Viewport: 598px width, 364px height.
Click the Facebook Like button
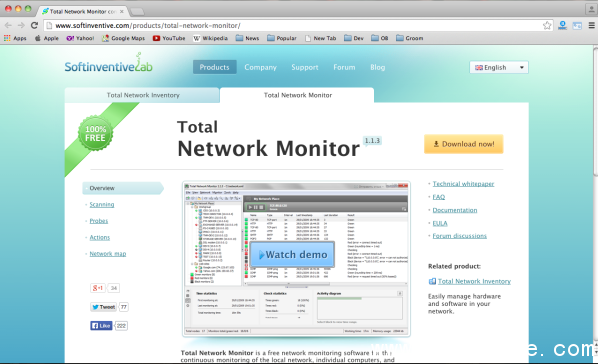pyautogui.click(x=101, y=325)
